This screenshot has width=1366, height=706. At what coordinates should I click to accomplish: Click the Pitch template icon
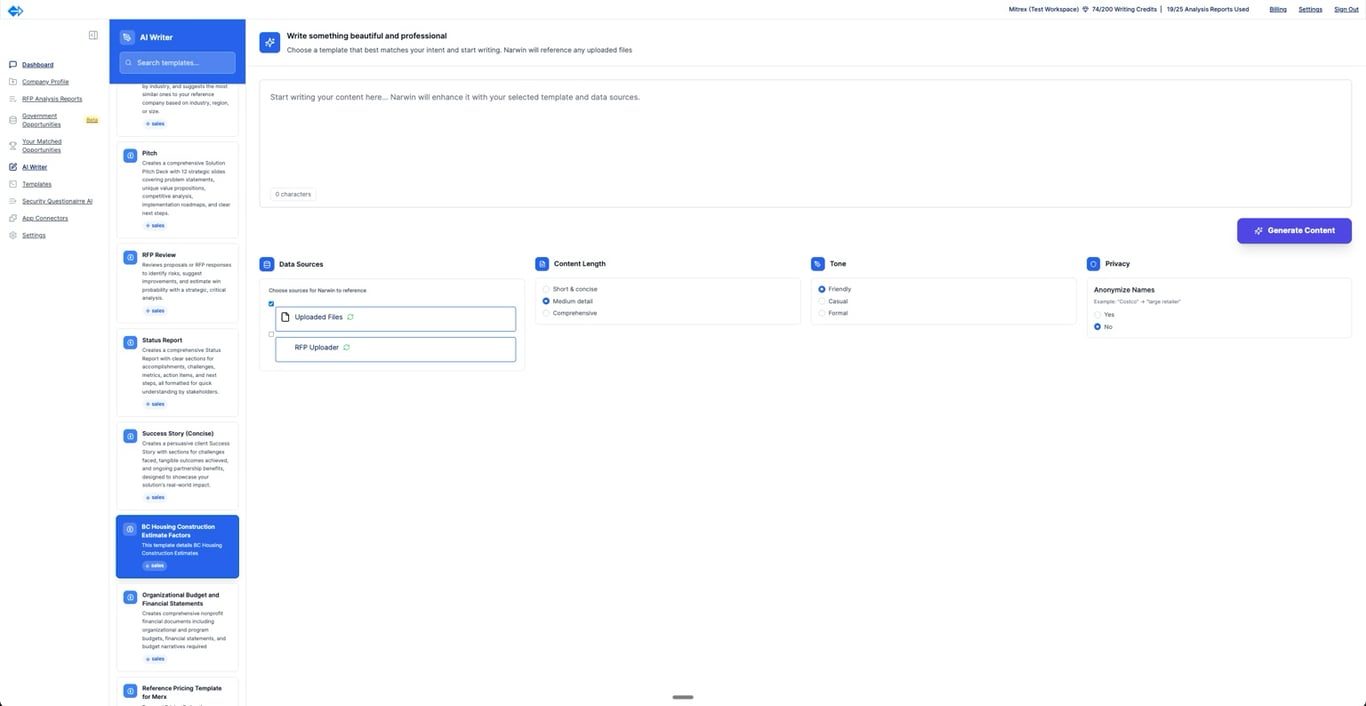pos(130,156)
